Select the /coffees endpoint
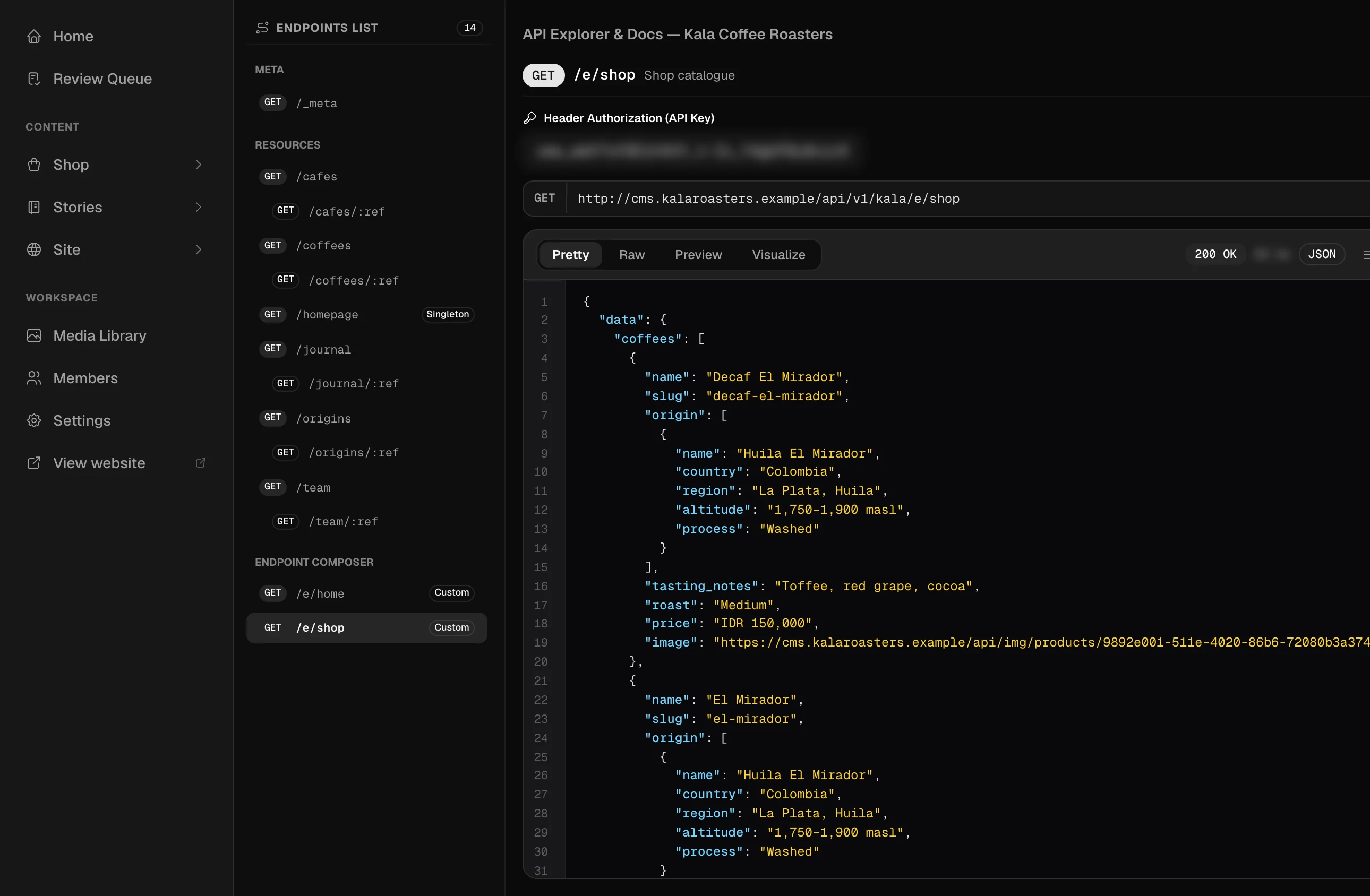The image size is (1370, 896). coord(367,246)
